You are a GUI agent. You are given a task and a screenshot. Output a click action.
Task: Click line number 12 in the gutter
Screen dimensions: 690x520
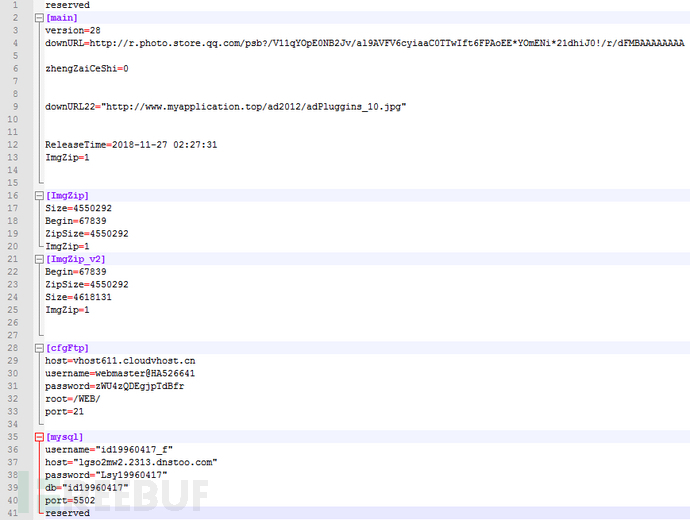13,145
